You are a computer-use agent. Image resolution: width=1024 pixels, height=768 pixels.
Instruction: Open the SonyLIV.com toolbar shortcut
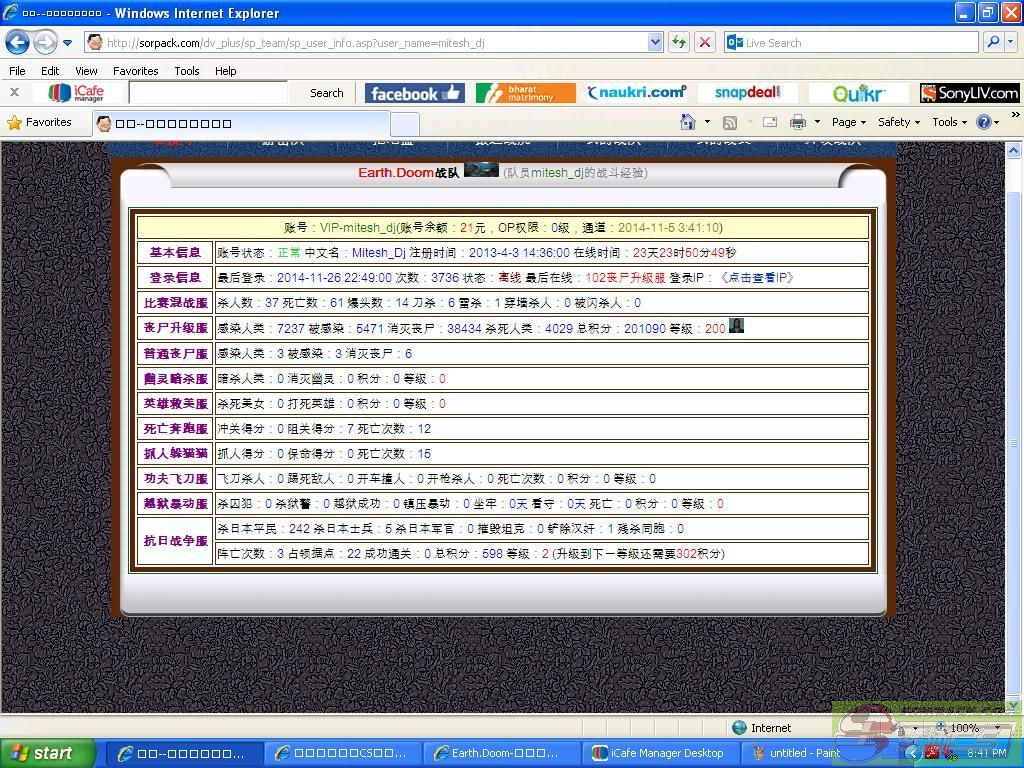pos(969,93)
